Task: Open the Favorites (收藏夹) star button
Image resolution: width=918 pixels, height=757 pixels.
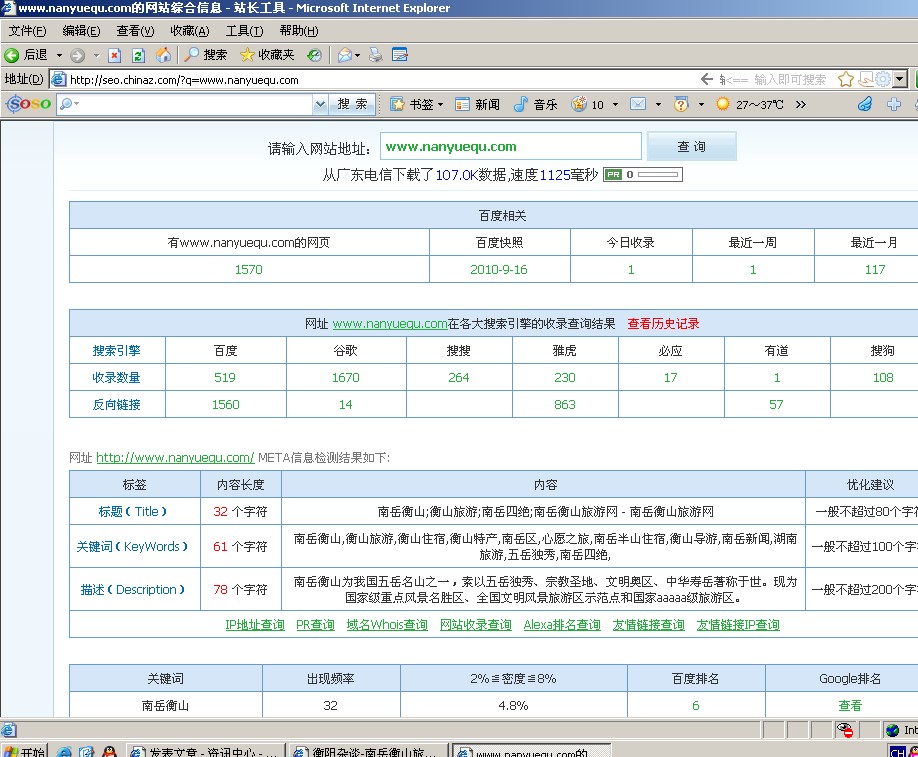Action: 267,55
